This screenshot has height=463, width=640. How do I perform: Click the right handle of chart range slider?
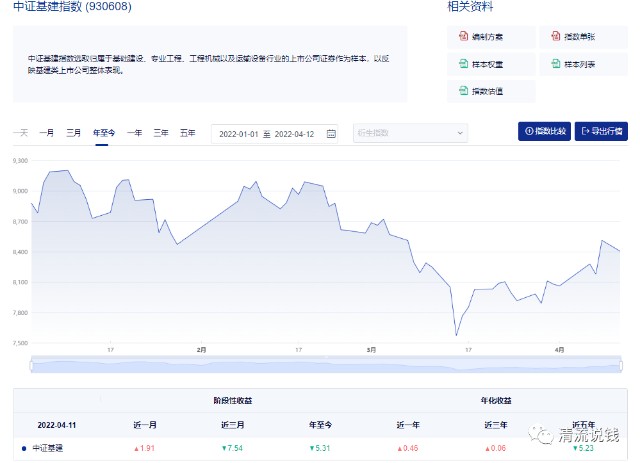click(620, 365)
